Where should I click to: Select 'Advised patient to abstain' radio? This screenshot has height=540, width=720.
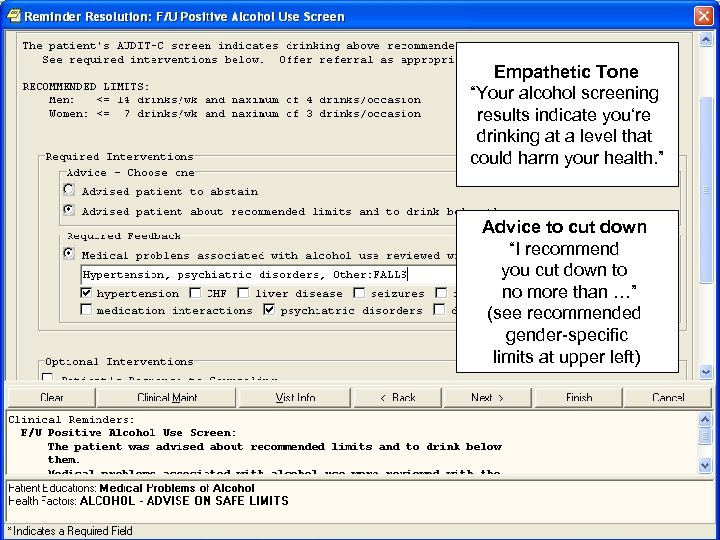click(x=69, y=189)
